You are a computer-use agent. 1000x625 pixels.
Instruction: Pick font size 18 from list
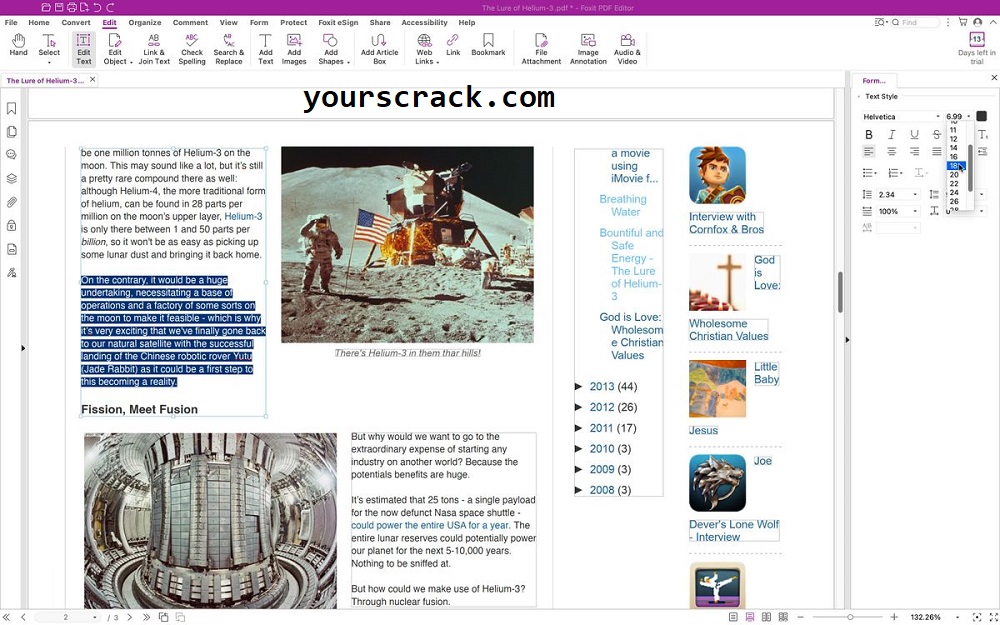(x=955, y=166)
